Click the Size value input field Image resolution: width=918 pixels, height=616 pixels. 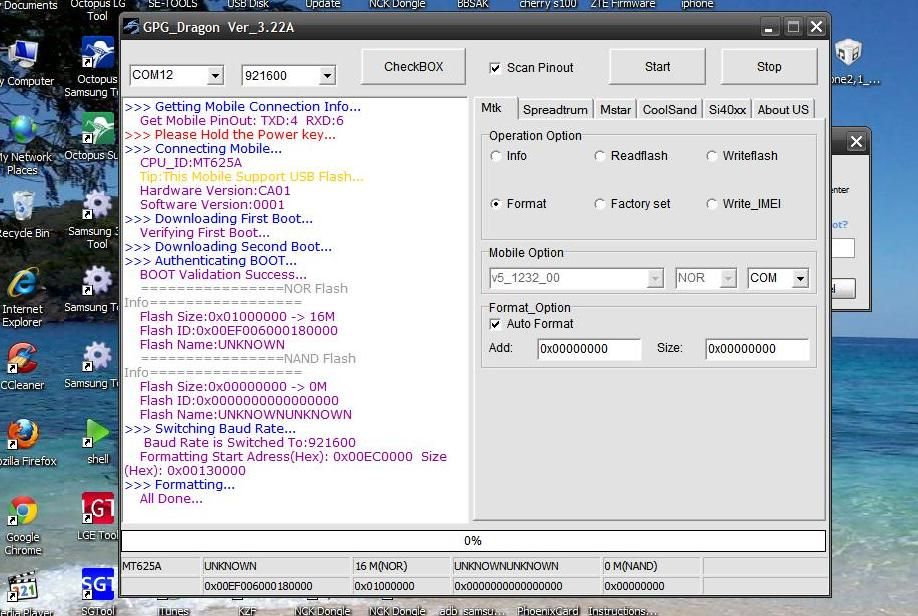(758, 349)
